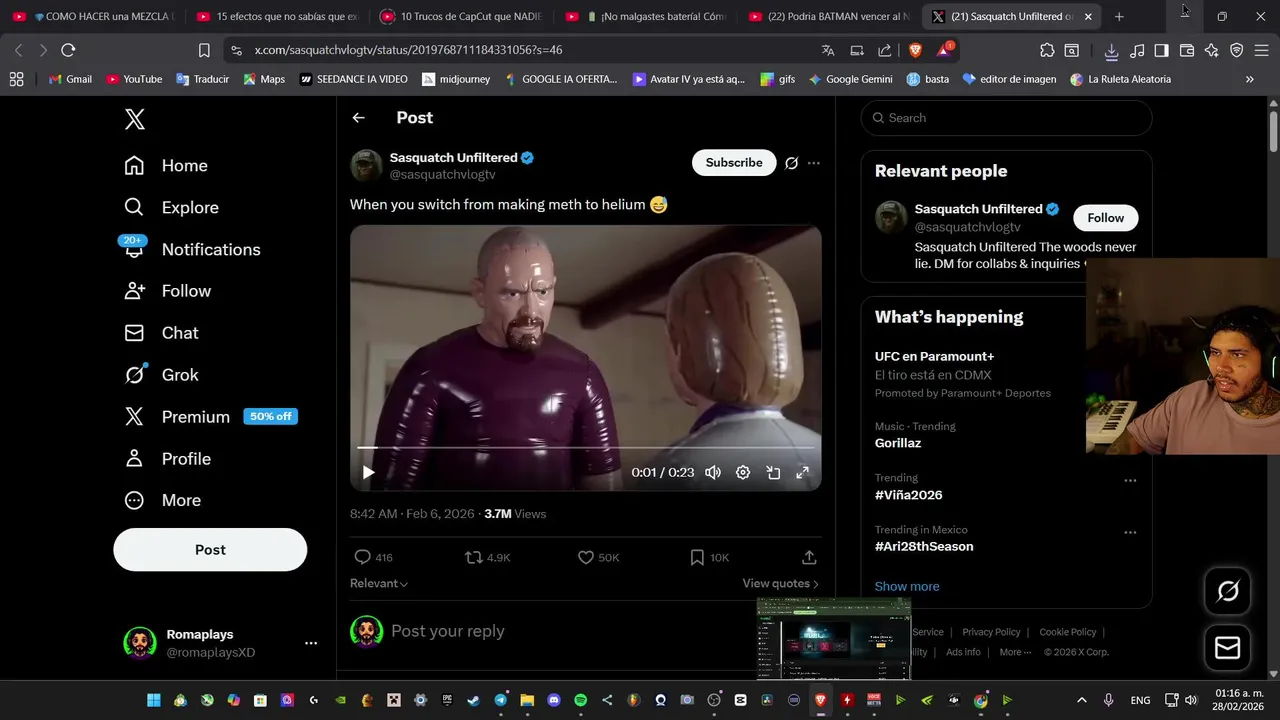Click Show more trends link

point(907,587)
